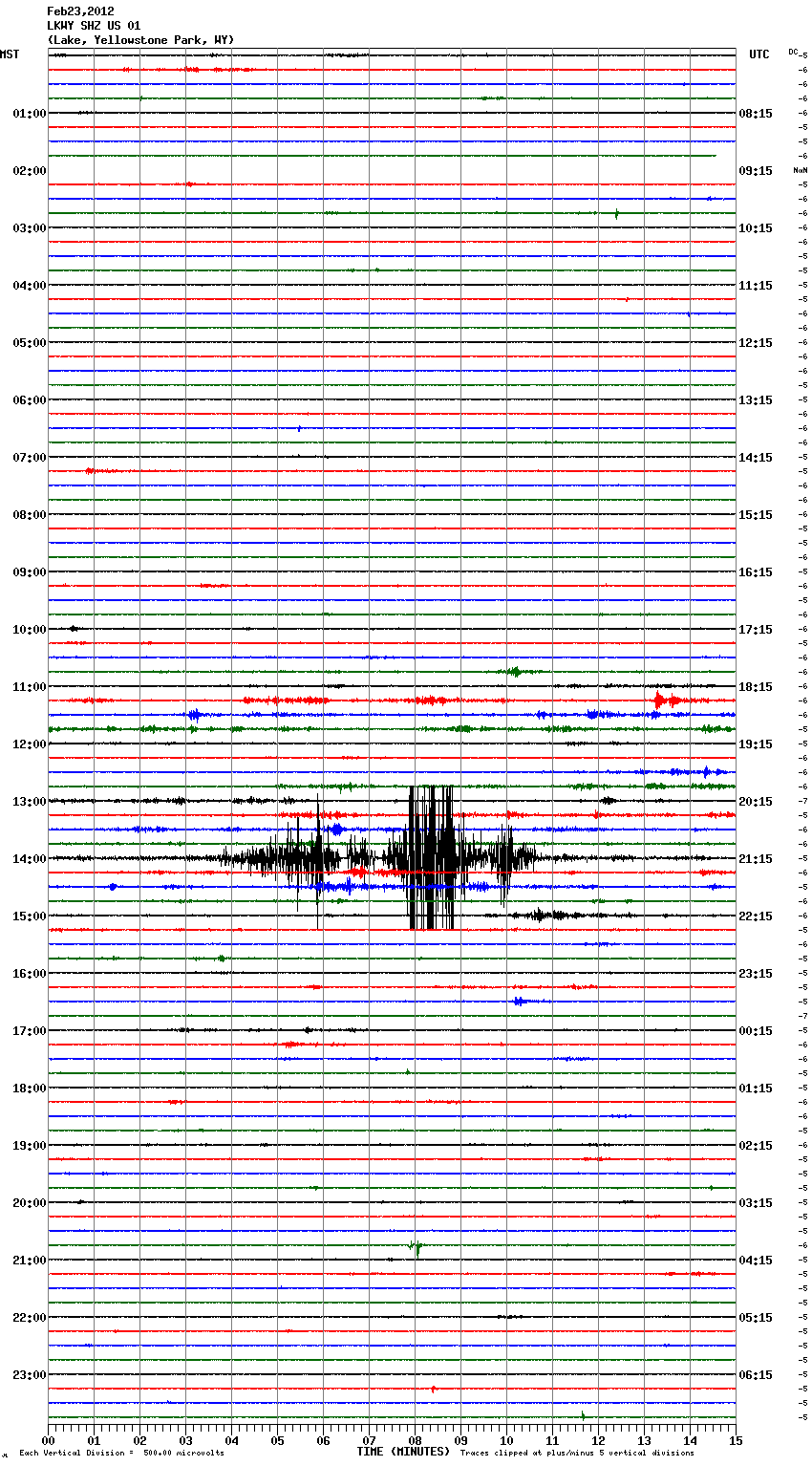The height and width of the screenshot is (1466, 812).
Task: Select the 22:00 MST time label
Action: pos(30,1318)
